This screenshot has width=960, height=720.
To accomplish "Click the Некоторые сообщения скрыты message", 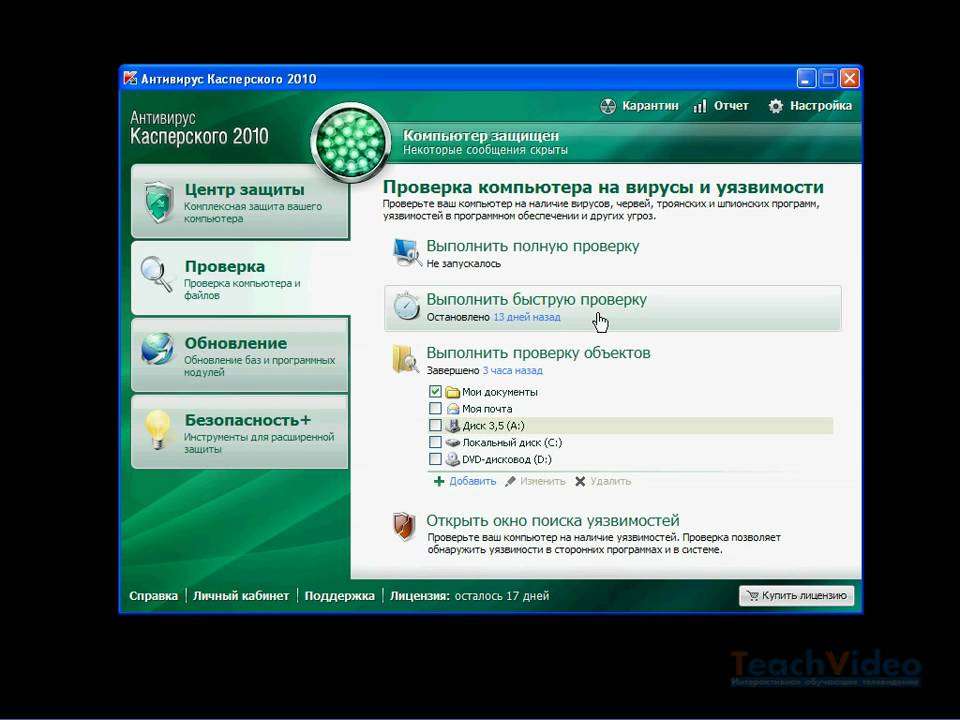I will pyautogui.click(x=485, y=150).
